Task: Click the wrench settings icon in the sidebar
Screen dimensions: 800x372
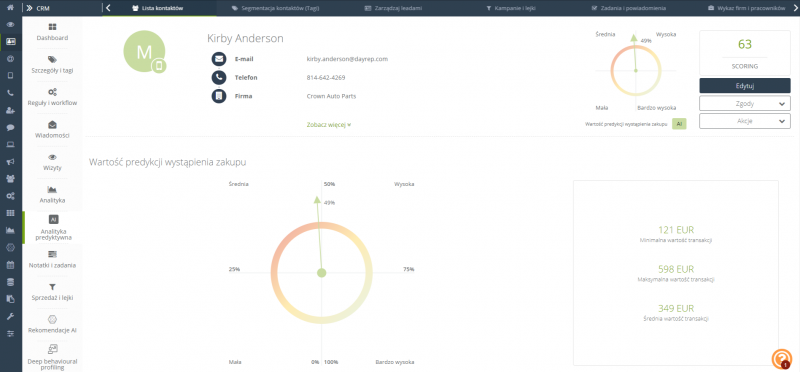Action: (11, 316)
